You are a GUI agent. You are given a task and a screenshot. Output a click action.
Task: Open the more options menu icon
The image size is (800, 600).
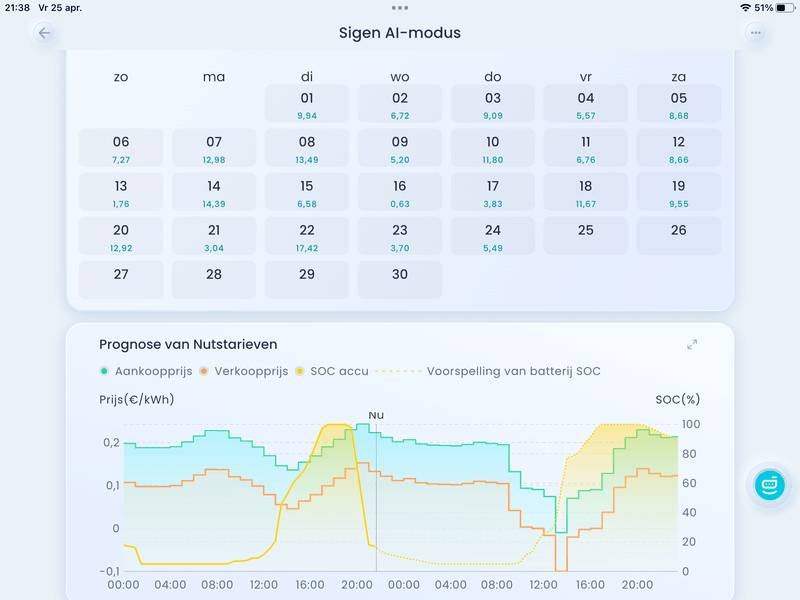pos(755,33)
